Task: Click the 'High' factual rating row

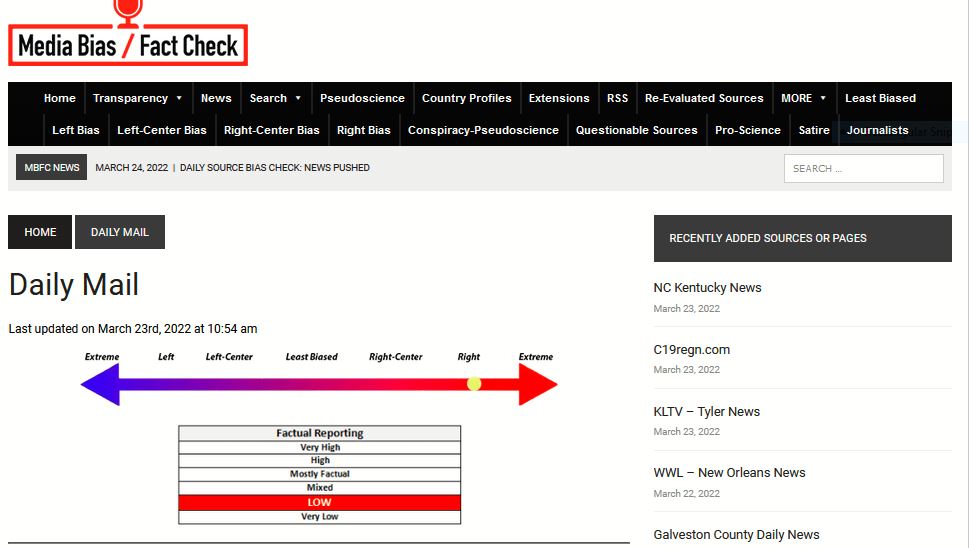Action: point(319,460)
